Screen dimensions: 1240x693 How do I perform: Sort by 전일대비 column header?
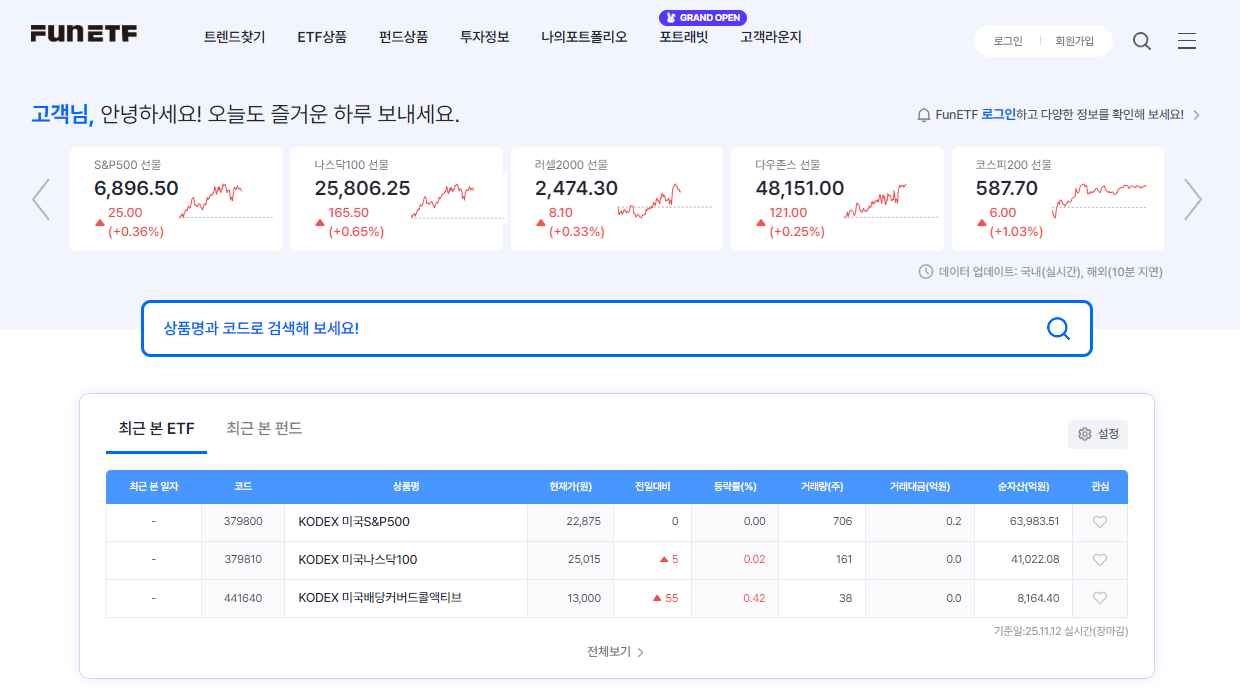[652, 487]
